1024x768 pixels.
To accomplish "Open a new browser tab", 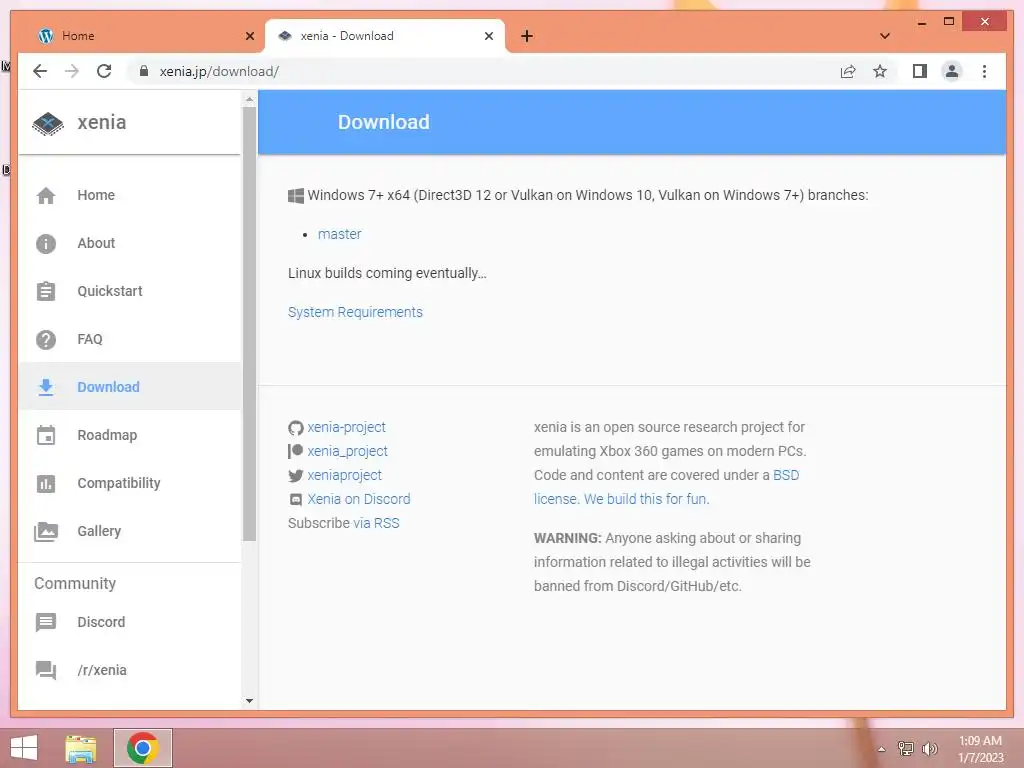I will tap(527, 36).
